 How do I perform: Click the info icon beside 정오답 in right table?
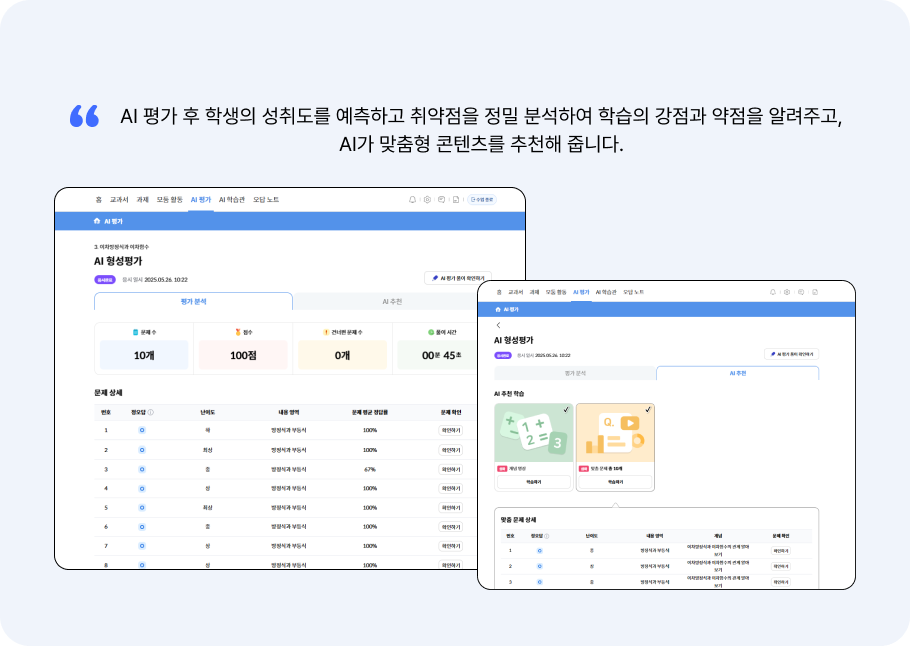click(547, 536)
